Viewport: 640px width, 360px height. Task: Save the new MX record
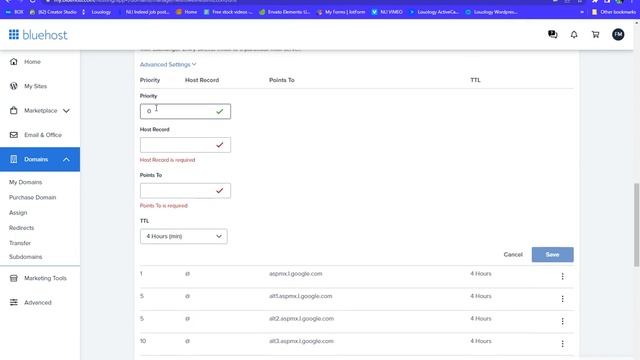pos(552,254)
